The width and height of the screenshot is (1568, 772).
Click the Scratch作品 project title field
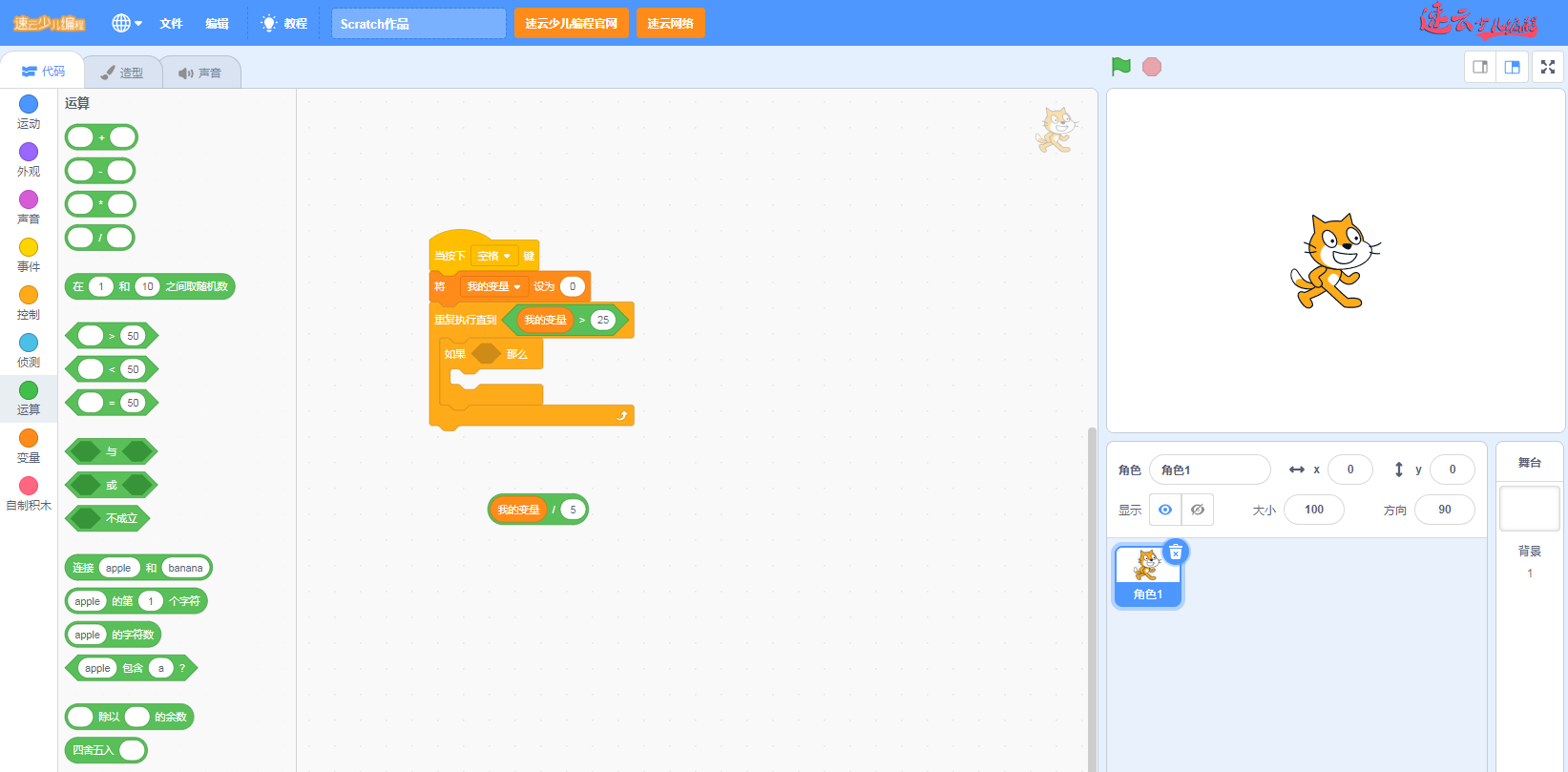pos(418,23)
